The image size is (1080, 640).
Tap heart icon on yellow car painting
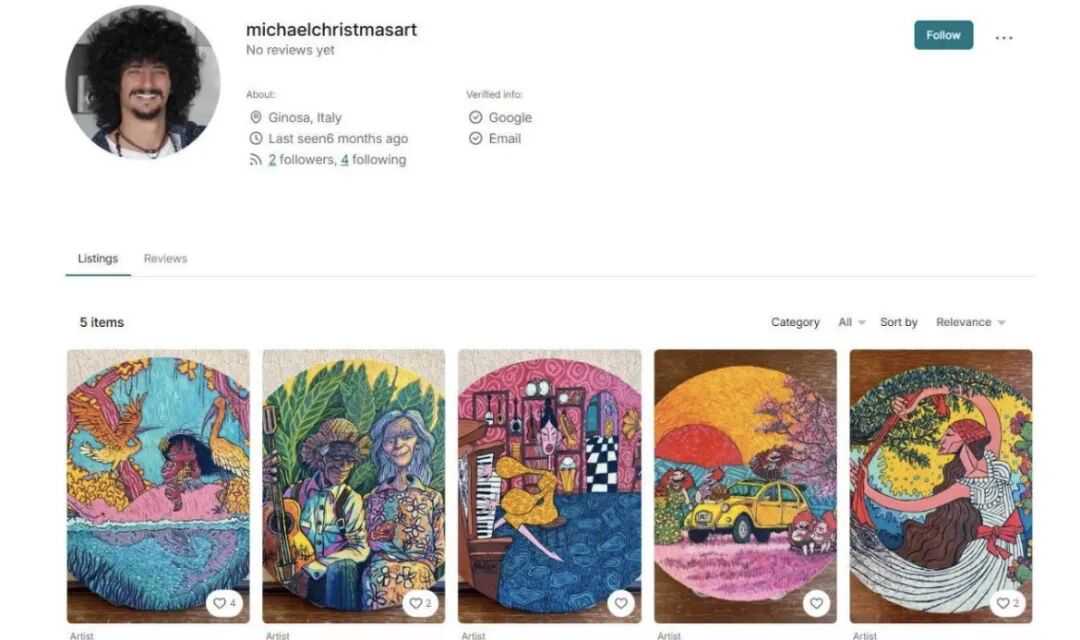(816, 603)
